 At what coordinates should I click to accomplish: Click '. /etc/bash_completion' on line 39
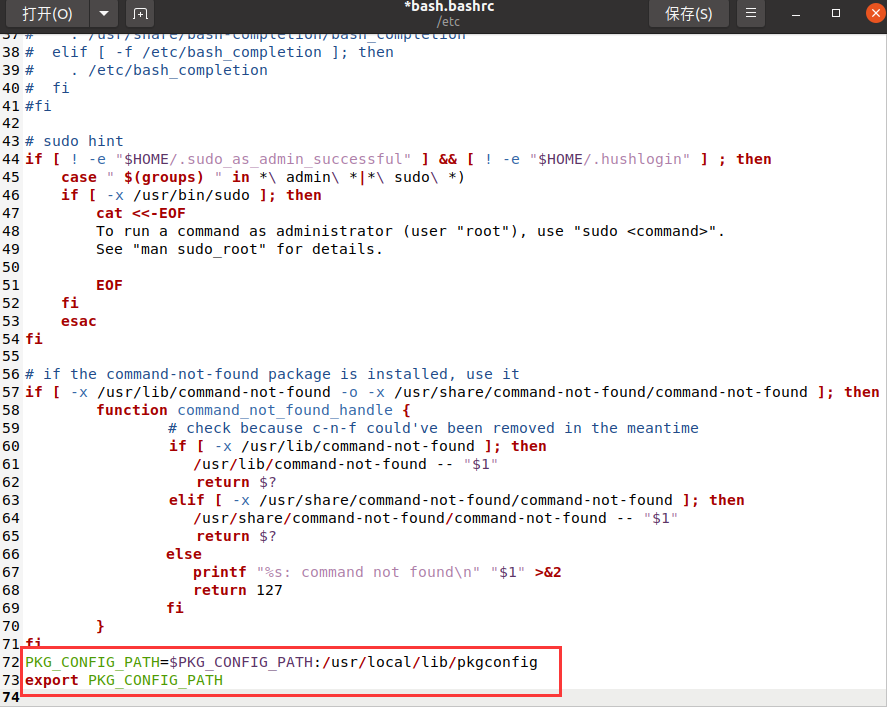tap(169, 70)
